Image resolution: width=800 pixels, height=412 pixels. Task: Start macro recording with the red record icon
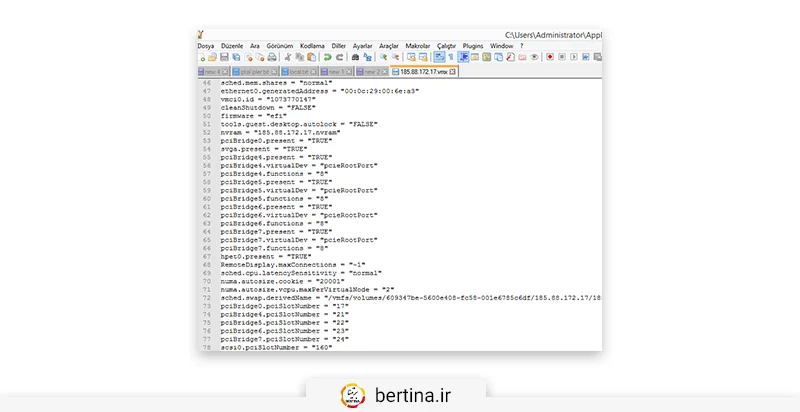[548, 58]
